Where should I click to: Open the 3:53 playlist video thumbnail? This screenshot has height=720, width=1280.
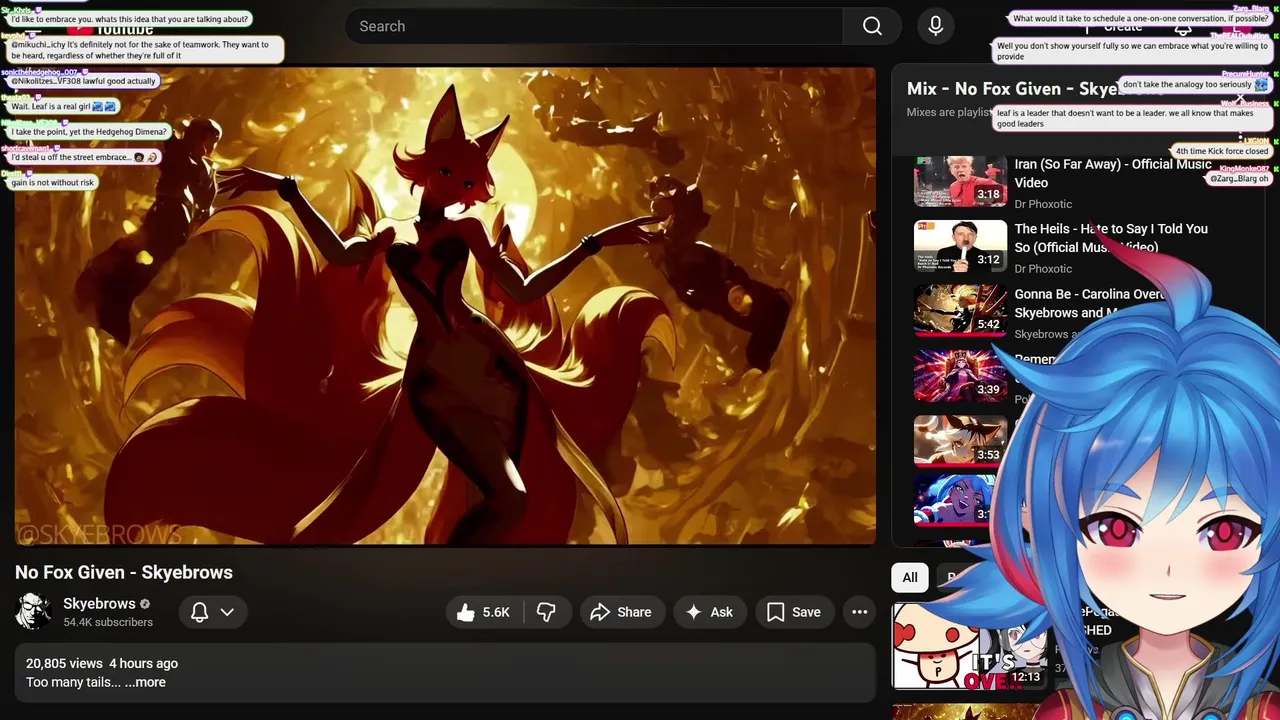960,441
